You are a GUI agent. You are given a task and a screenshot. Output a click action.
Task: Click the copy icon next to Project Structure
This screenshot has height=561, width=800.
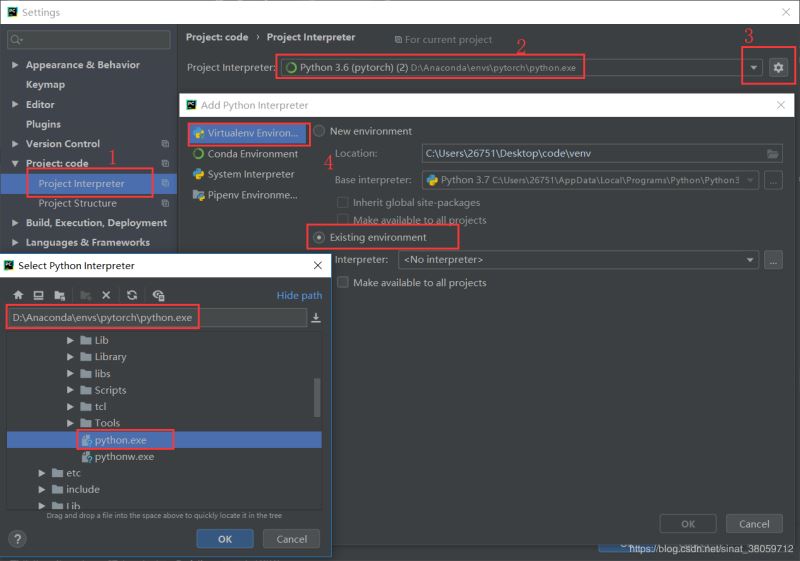point(165,203)
